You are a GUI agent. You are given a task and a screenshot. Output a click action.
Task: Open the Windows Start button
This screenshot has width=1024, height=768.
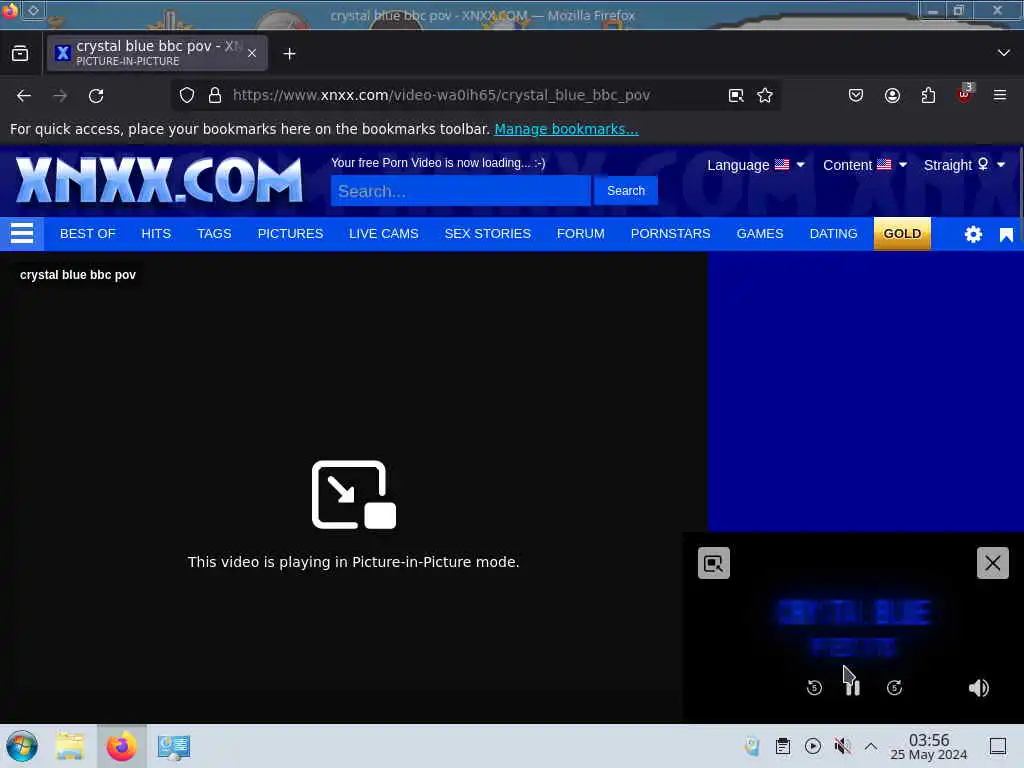coord(22,746)
